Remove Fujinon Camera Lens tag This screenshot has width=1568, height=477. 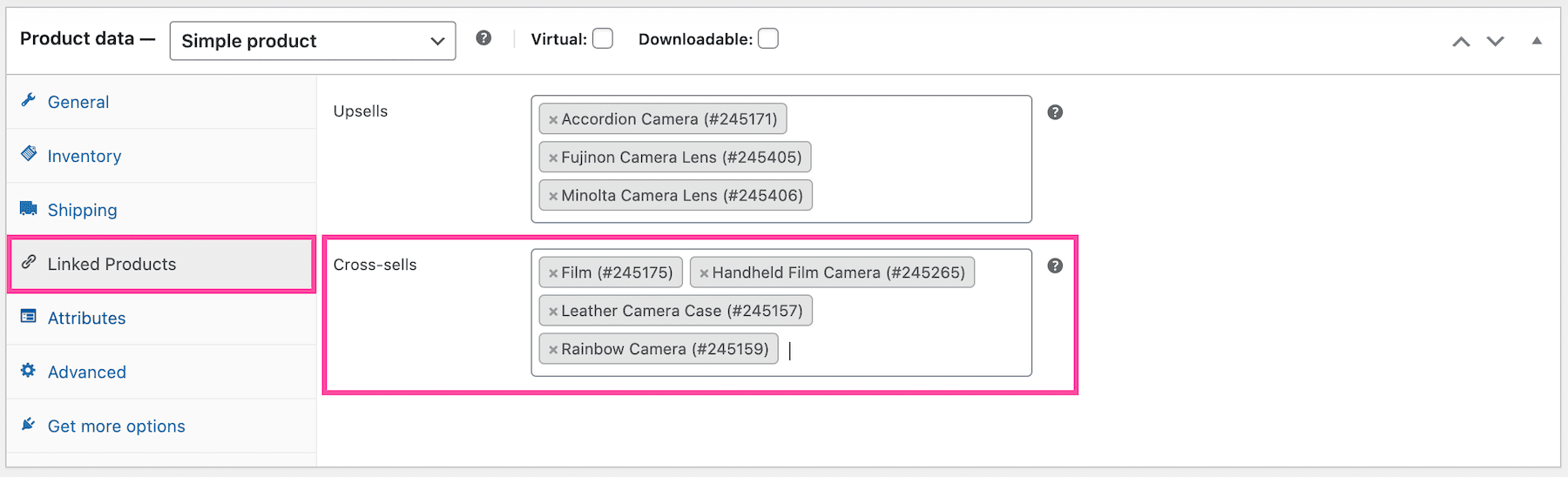[553, 158]
